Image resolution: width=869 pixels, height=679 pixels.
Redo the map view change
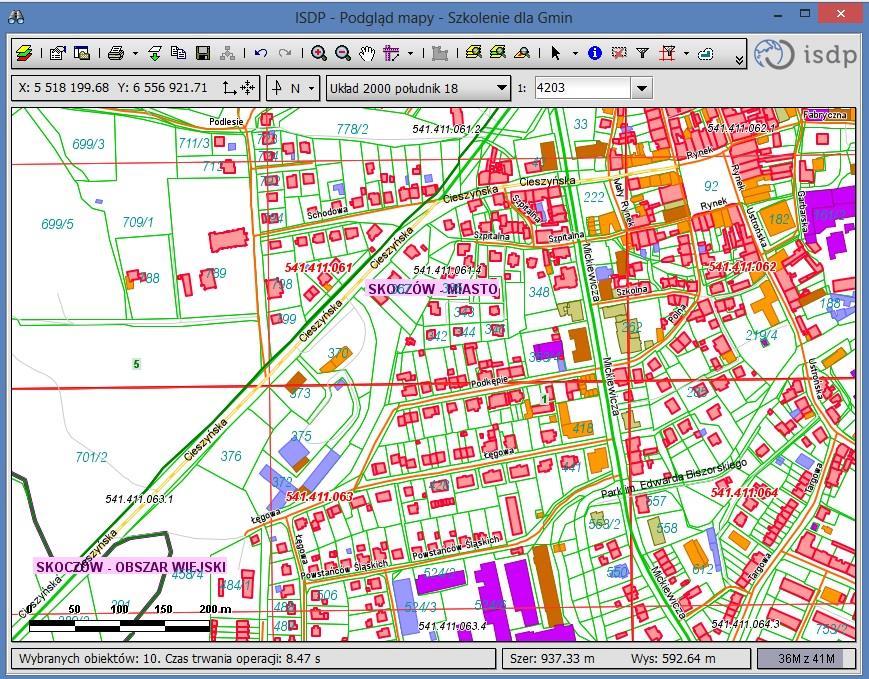(285, 53)
